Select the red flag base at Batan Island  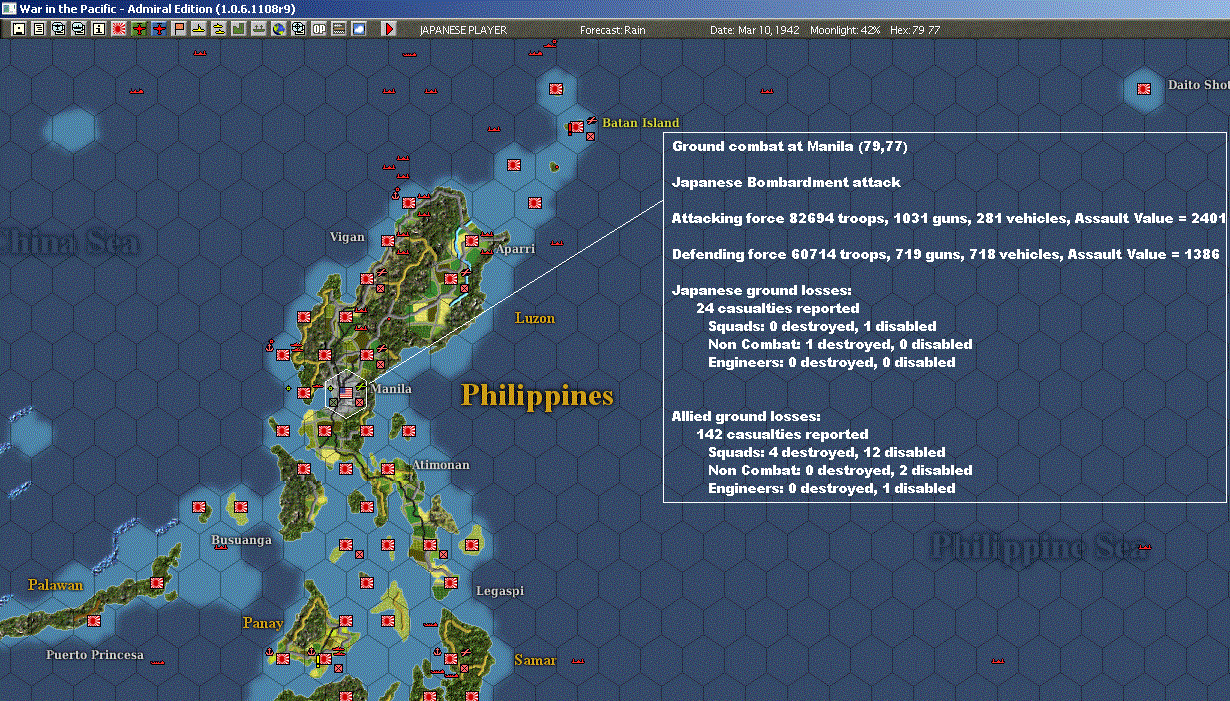[576, 127]
